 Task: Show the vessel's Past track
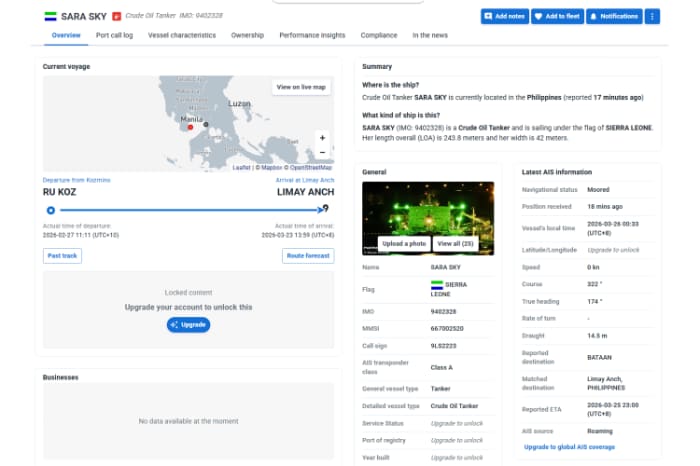[62, 256]
